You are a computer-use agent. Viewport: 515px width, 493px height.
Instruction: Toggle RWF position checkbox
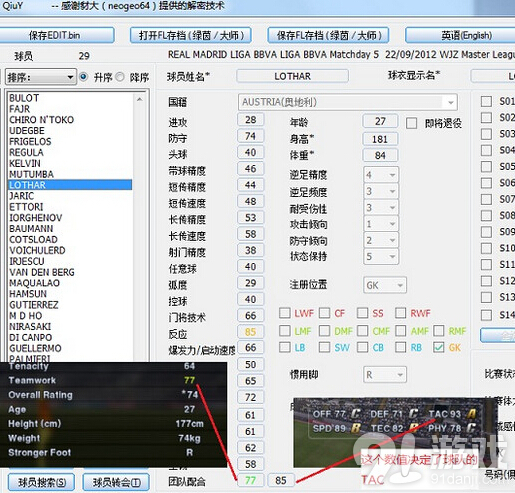[400, 313]
